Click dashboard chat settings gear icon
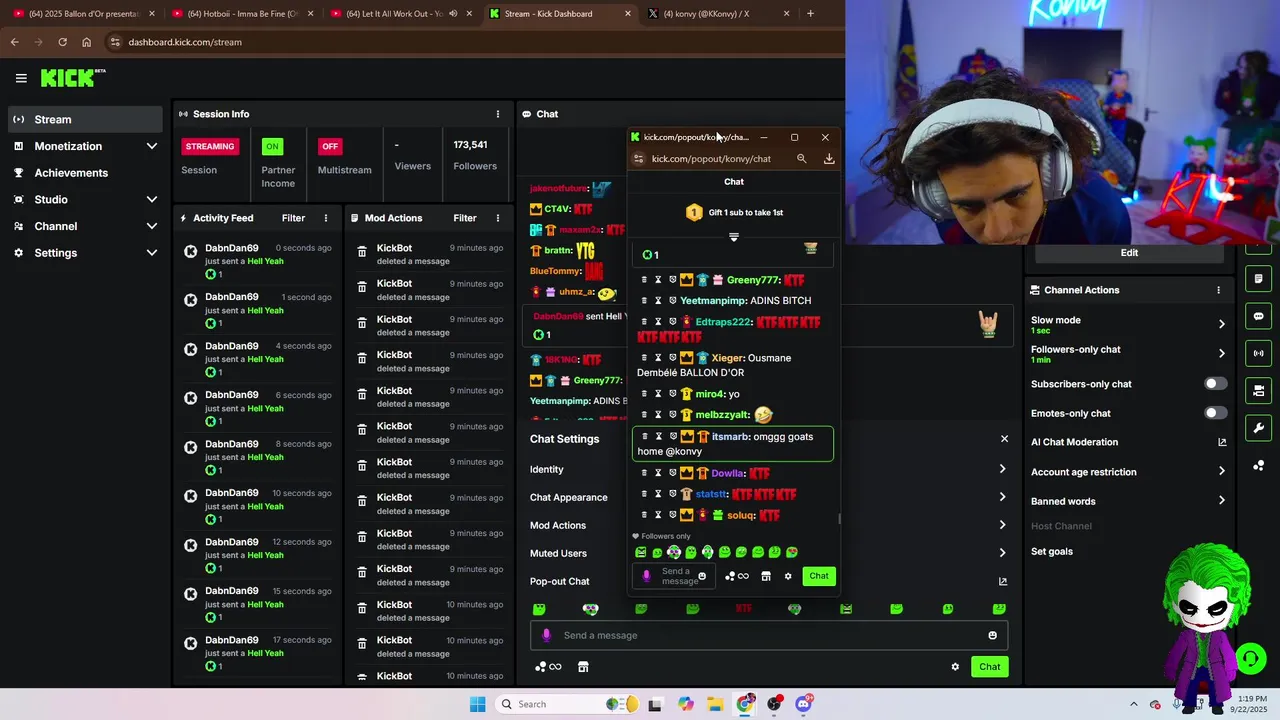The width and height of the screenshot is (1280, 720). coord(955,667)
